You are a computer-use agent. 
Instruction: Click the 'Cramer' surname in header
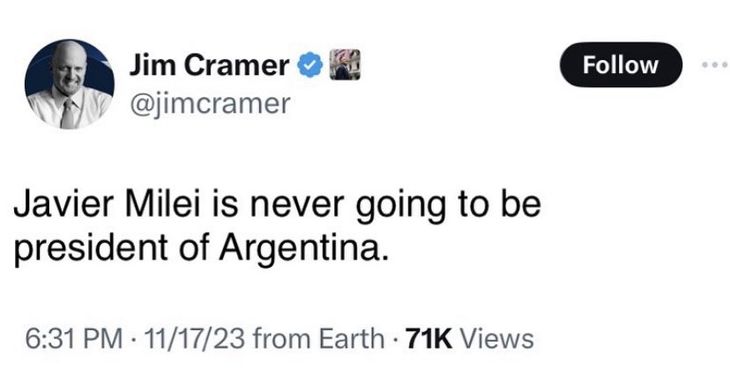point(237,65)
